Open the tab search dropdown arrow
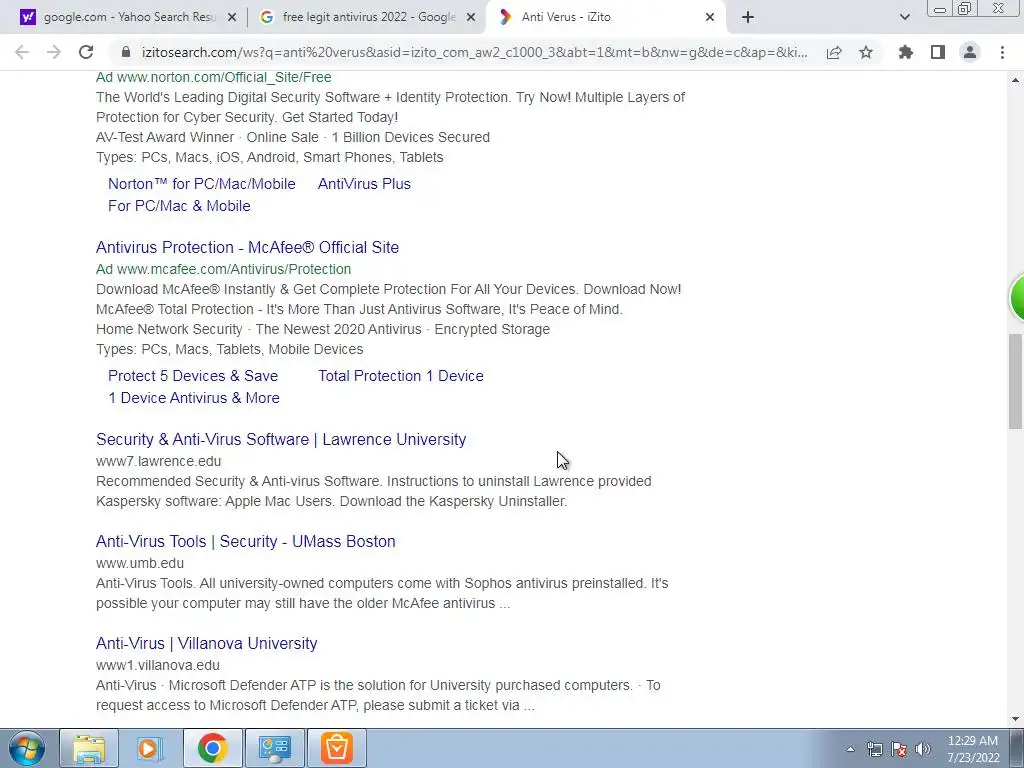 [904, 17]
